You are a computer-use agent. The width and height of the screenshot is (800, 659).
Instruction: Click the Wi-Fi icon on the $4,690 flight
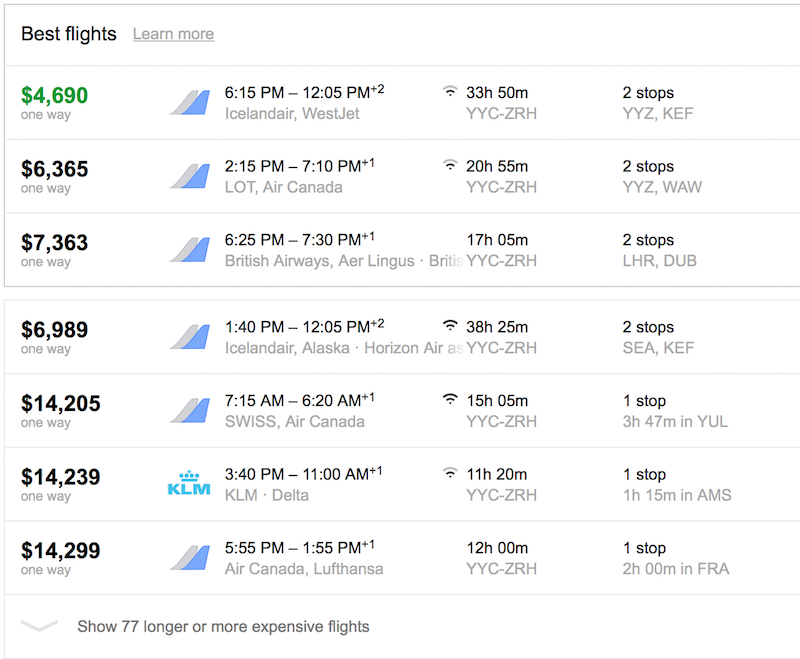pos(449,91)
